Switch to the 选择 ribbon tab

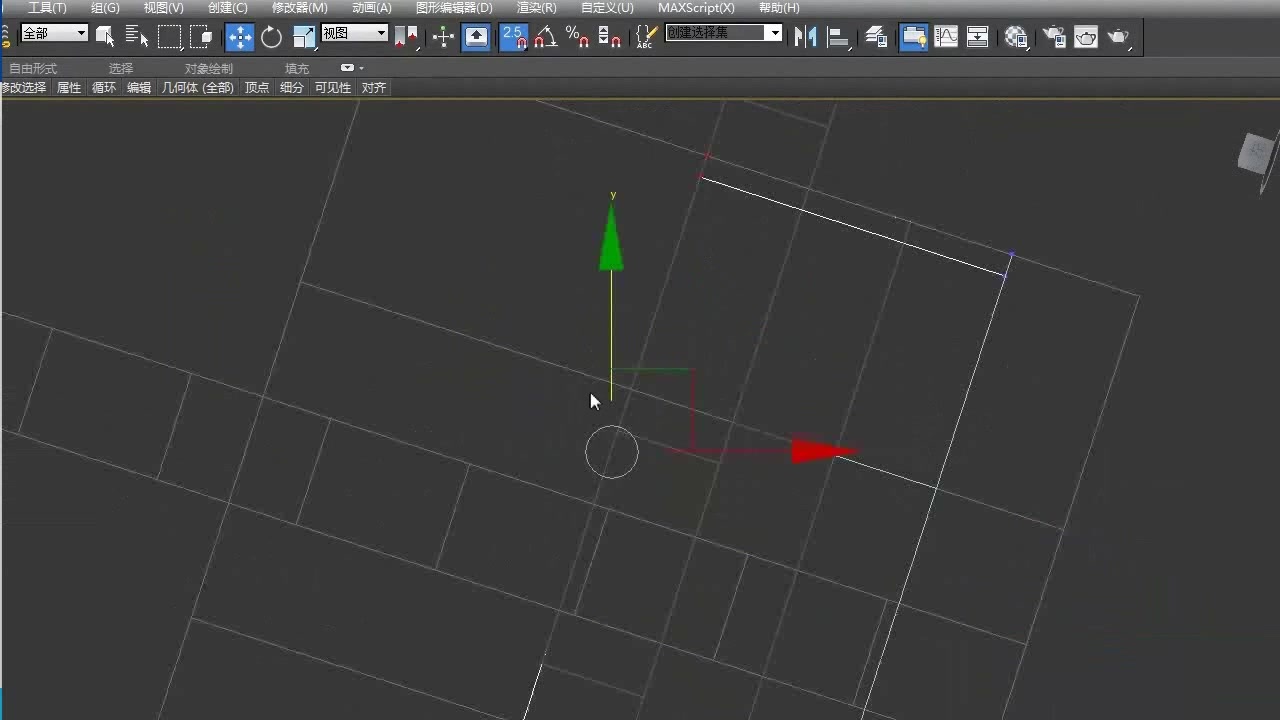(121, 68)
